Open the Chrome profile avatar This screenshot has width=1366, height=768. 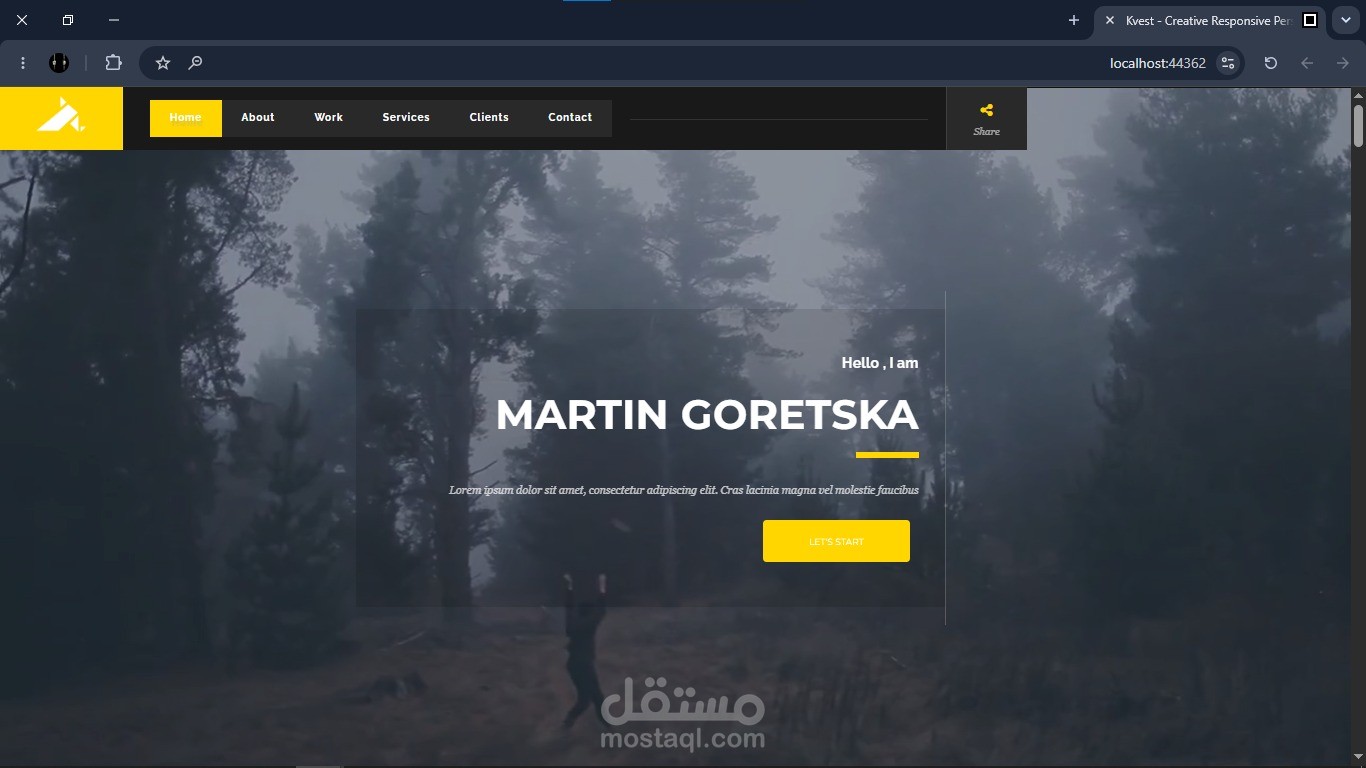click(59, 63)
